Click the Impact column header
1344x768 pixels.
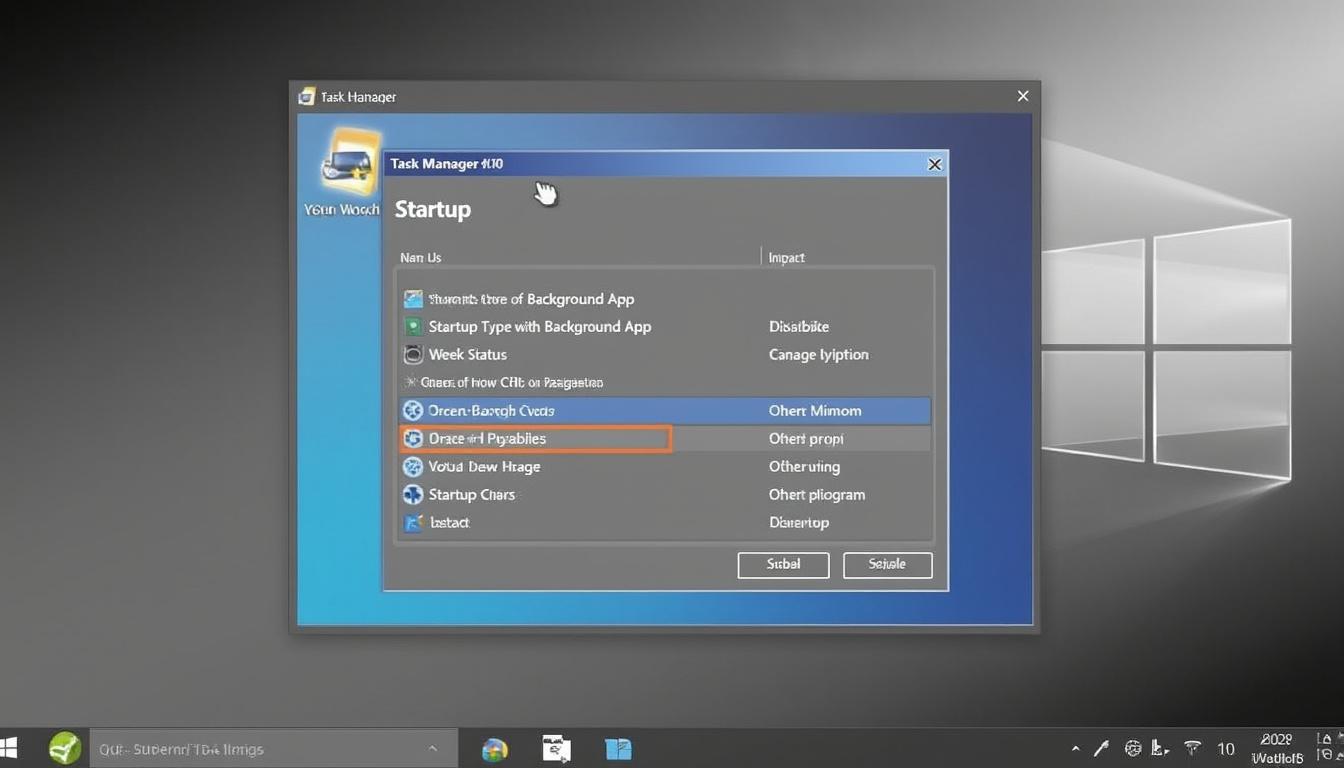(786, 257)
